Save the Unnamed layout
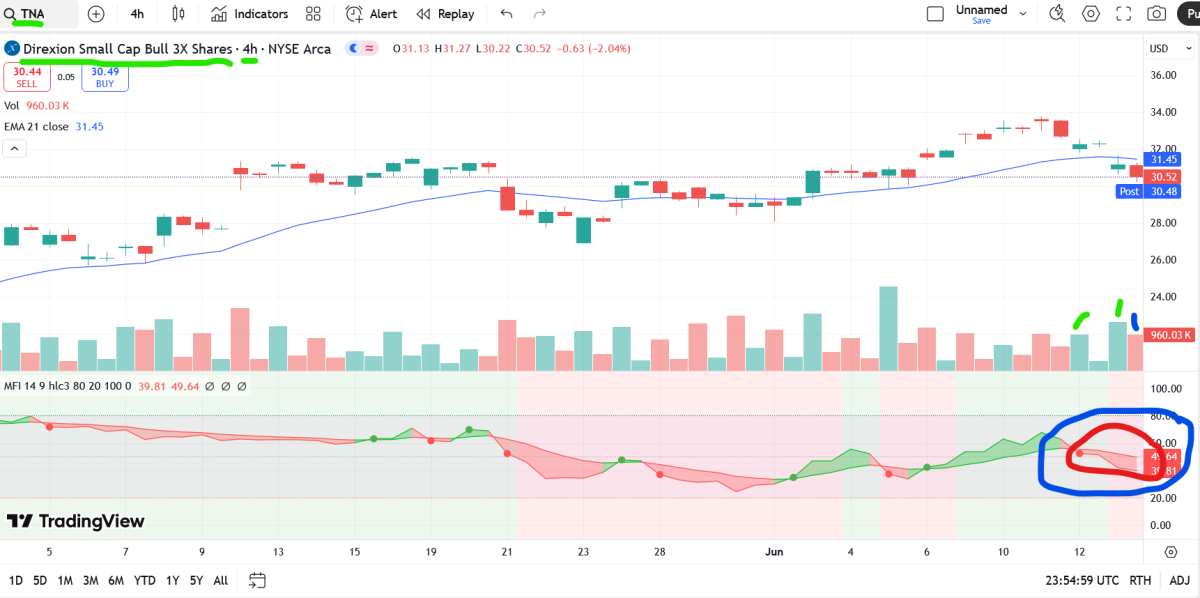 tap(982, 21)
